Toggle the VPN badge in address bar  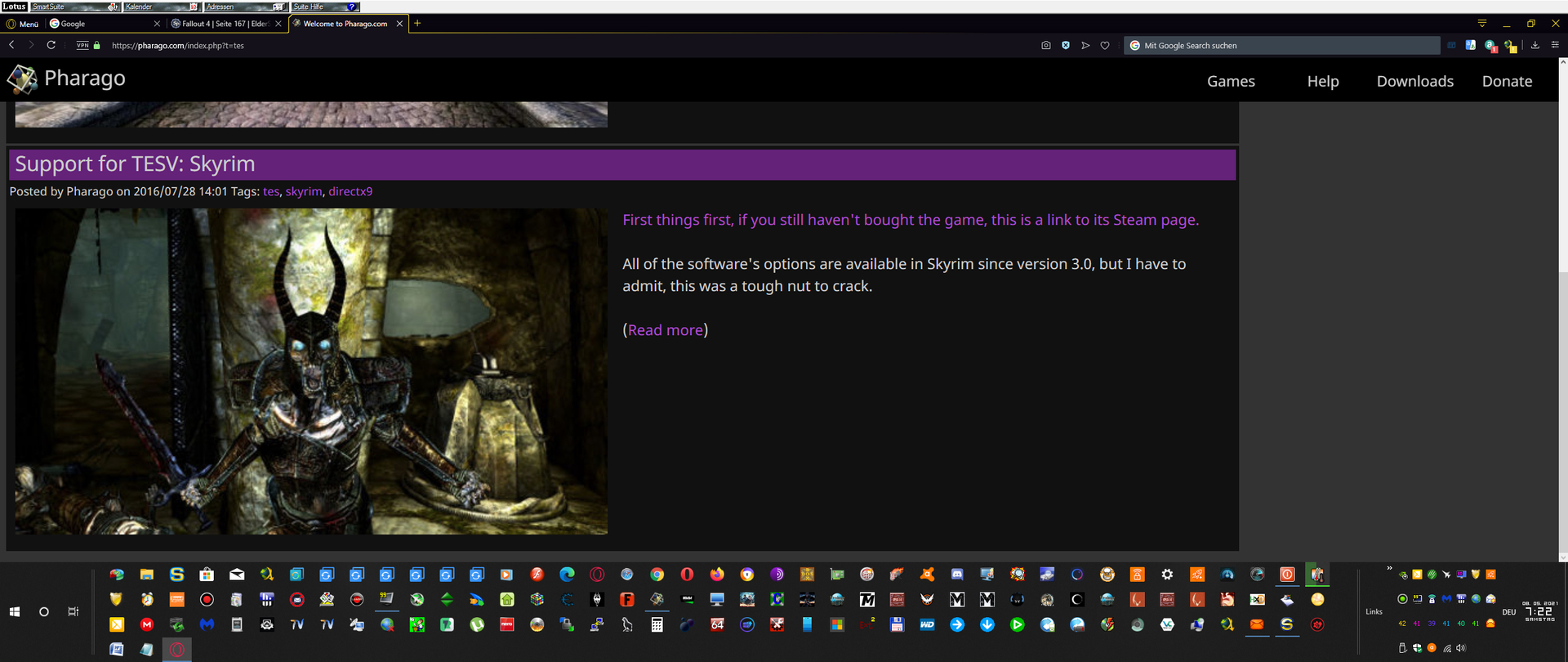coord(82,46)
